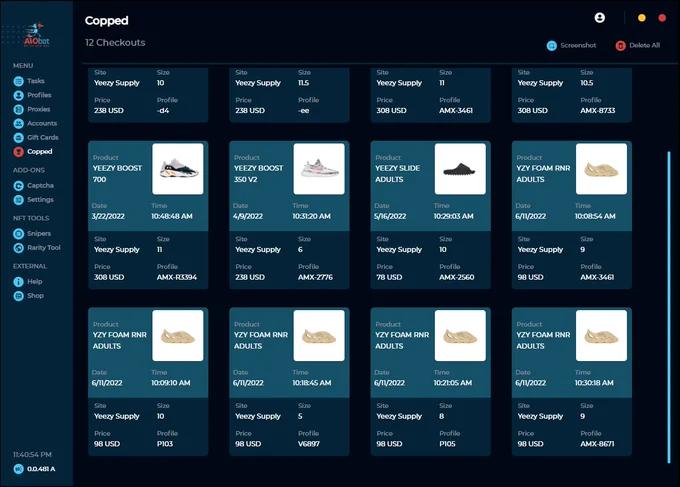Viewport: 680px width, 487px height.
Task: Go to the Profiles page
Action: click(x=39, y=95)
